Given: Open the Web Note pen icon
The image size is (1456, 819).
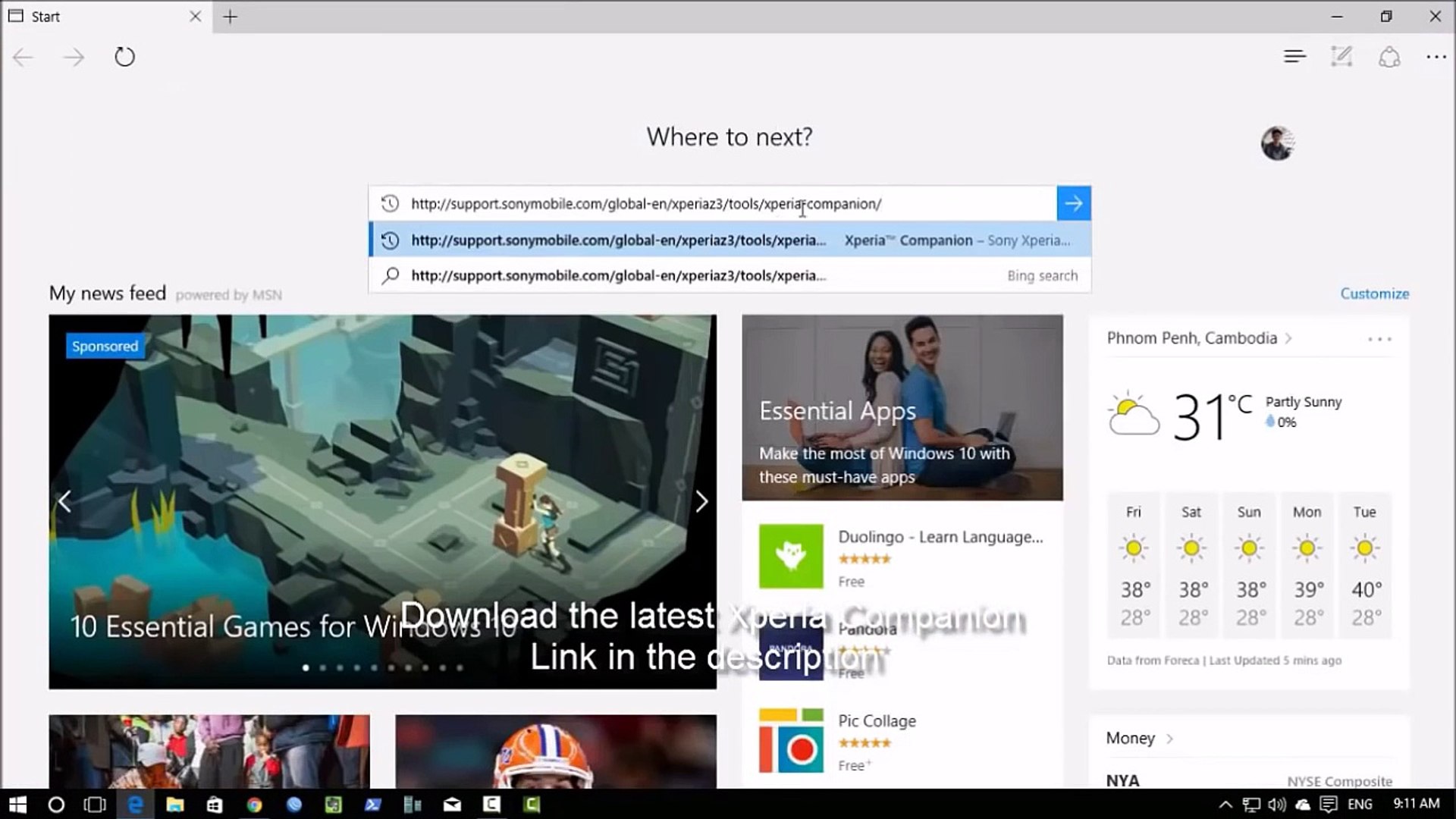Looking at the screenshot, I should (x=1341, y=57).
